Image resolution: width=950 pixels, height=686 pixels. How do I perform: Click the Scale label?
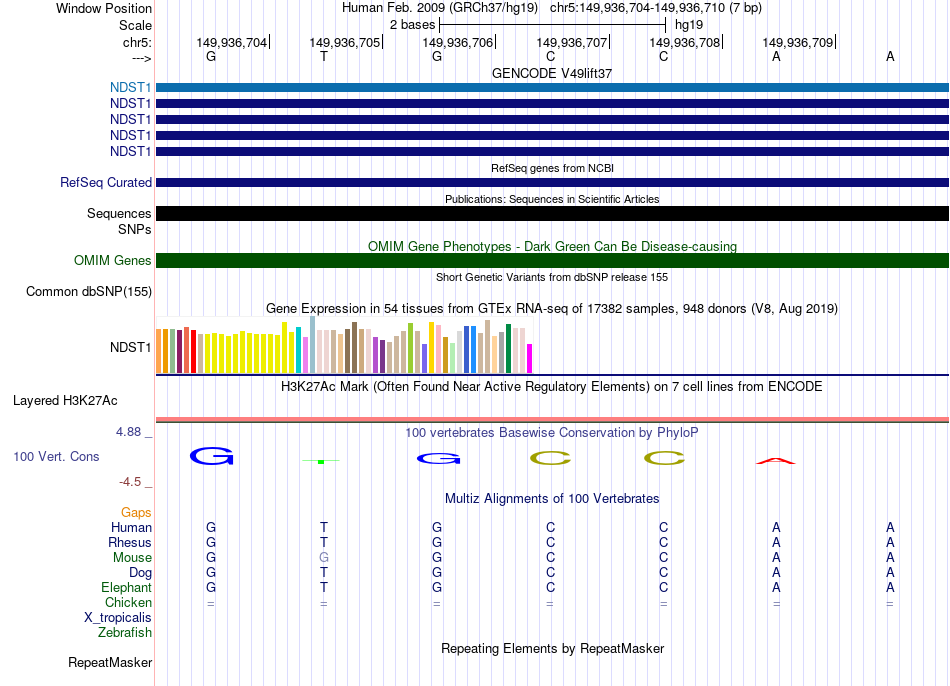[x=135, y=25]
